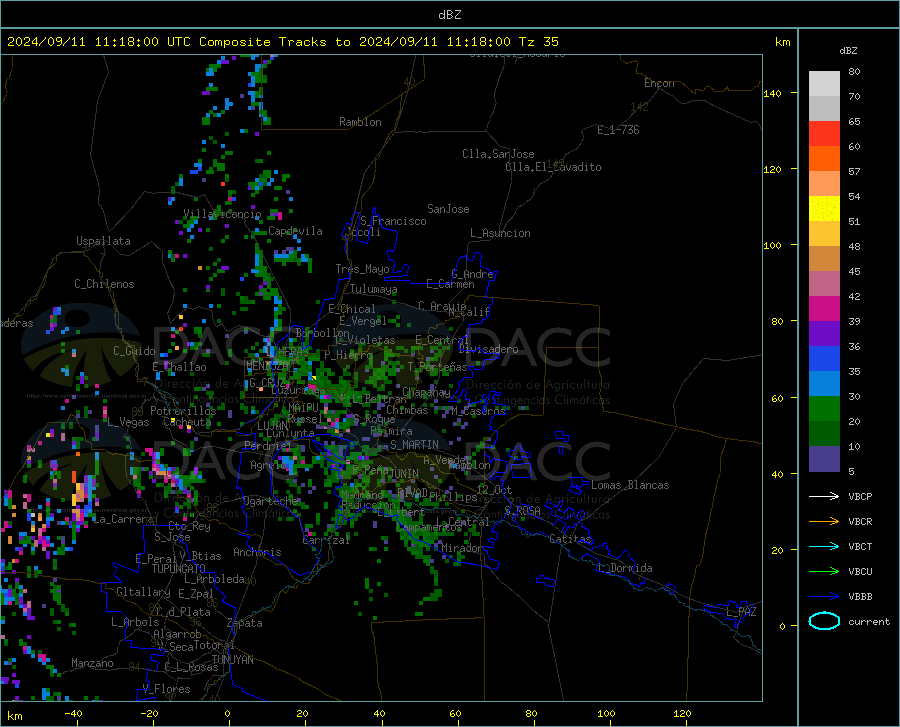Click the dBZ title at top
The width and height of the screenshot is (900, 727).
coord(449,15)
